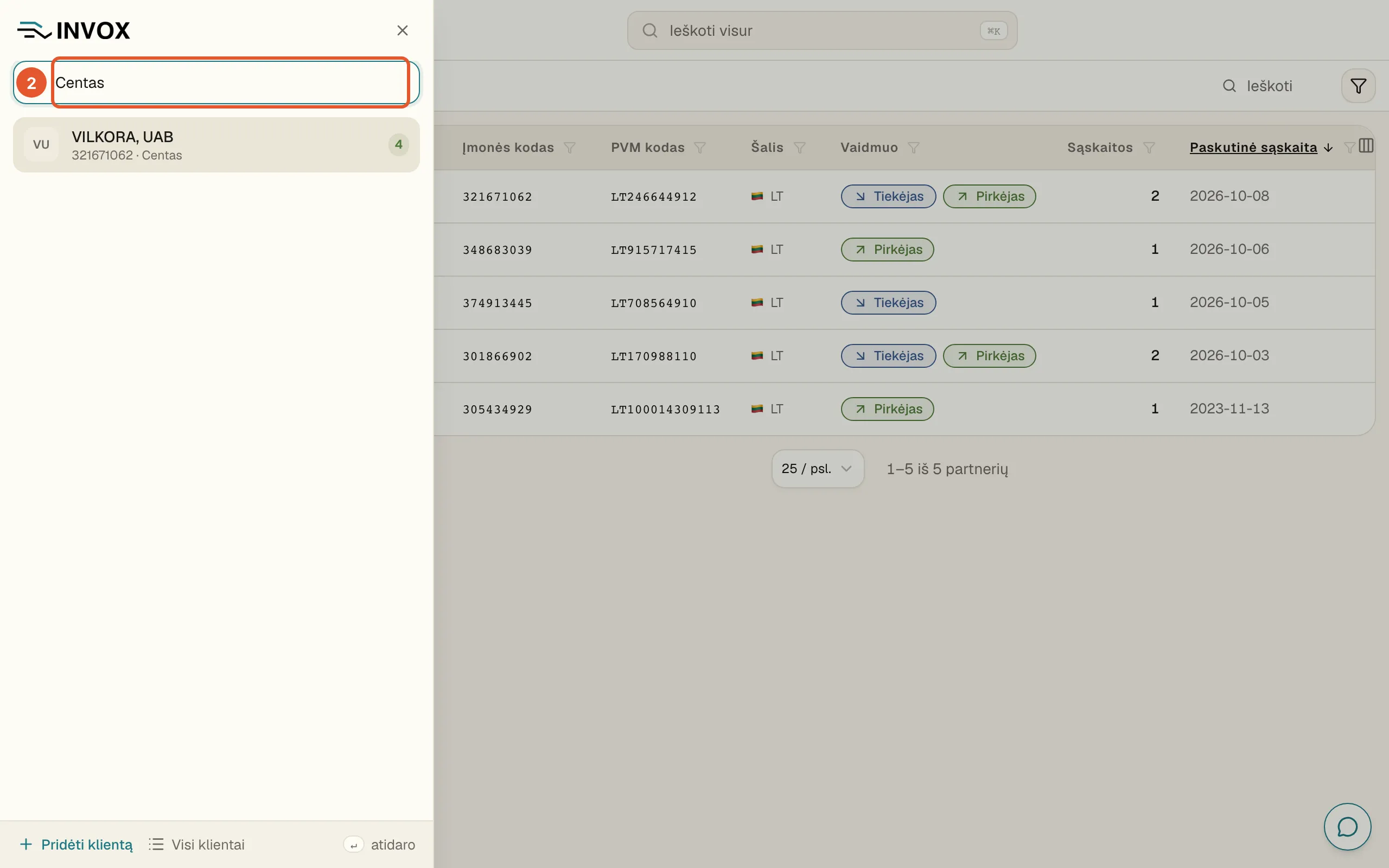The image size is (1389, 868).
Task: Open the column layout settings icon
Action: click(1366, 146)
